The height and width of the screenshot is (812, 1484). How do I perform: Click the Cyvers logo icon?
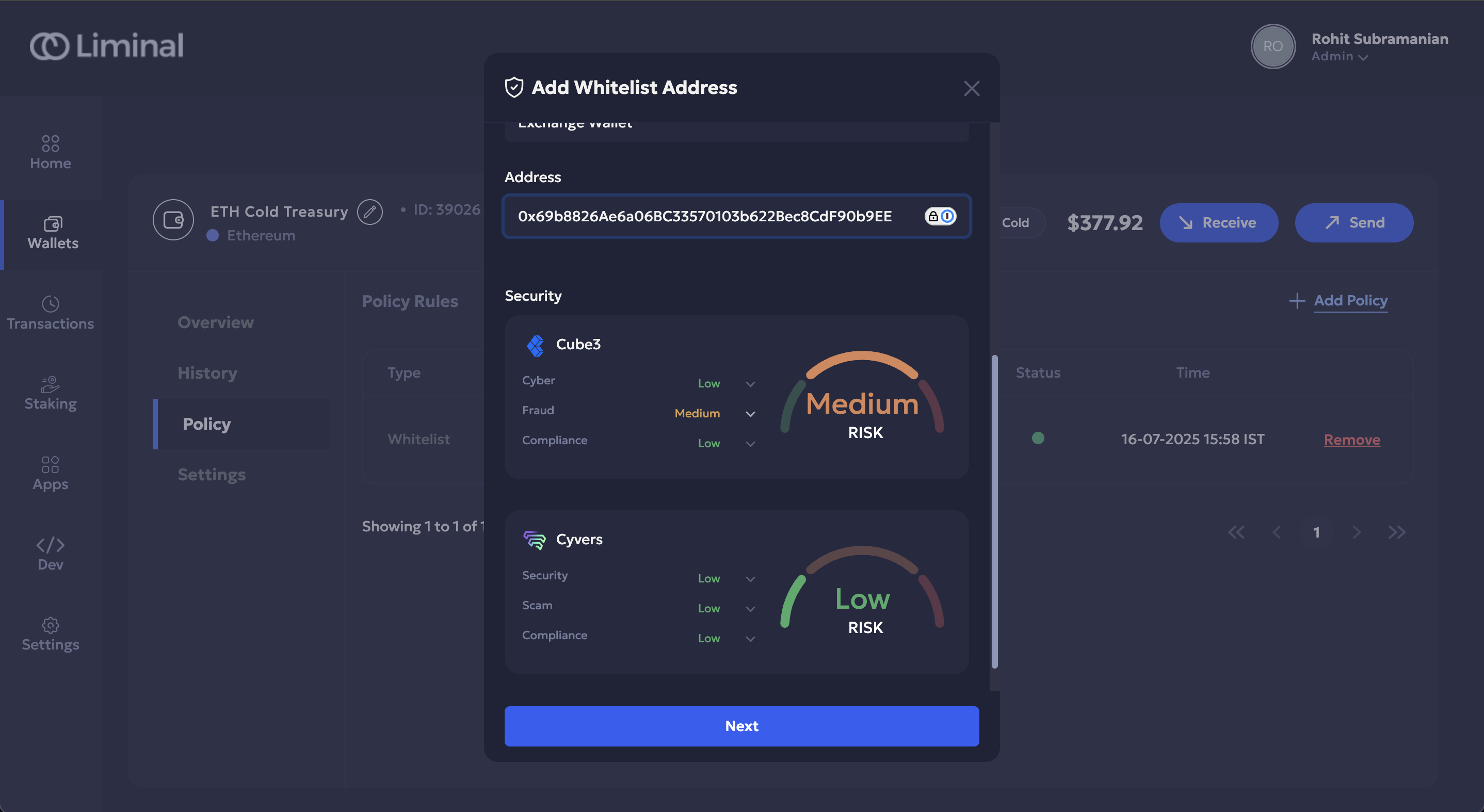534,540
